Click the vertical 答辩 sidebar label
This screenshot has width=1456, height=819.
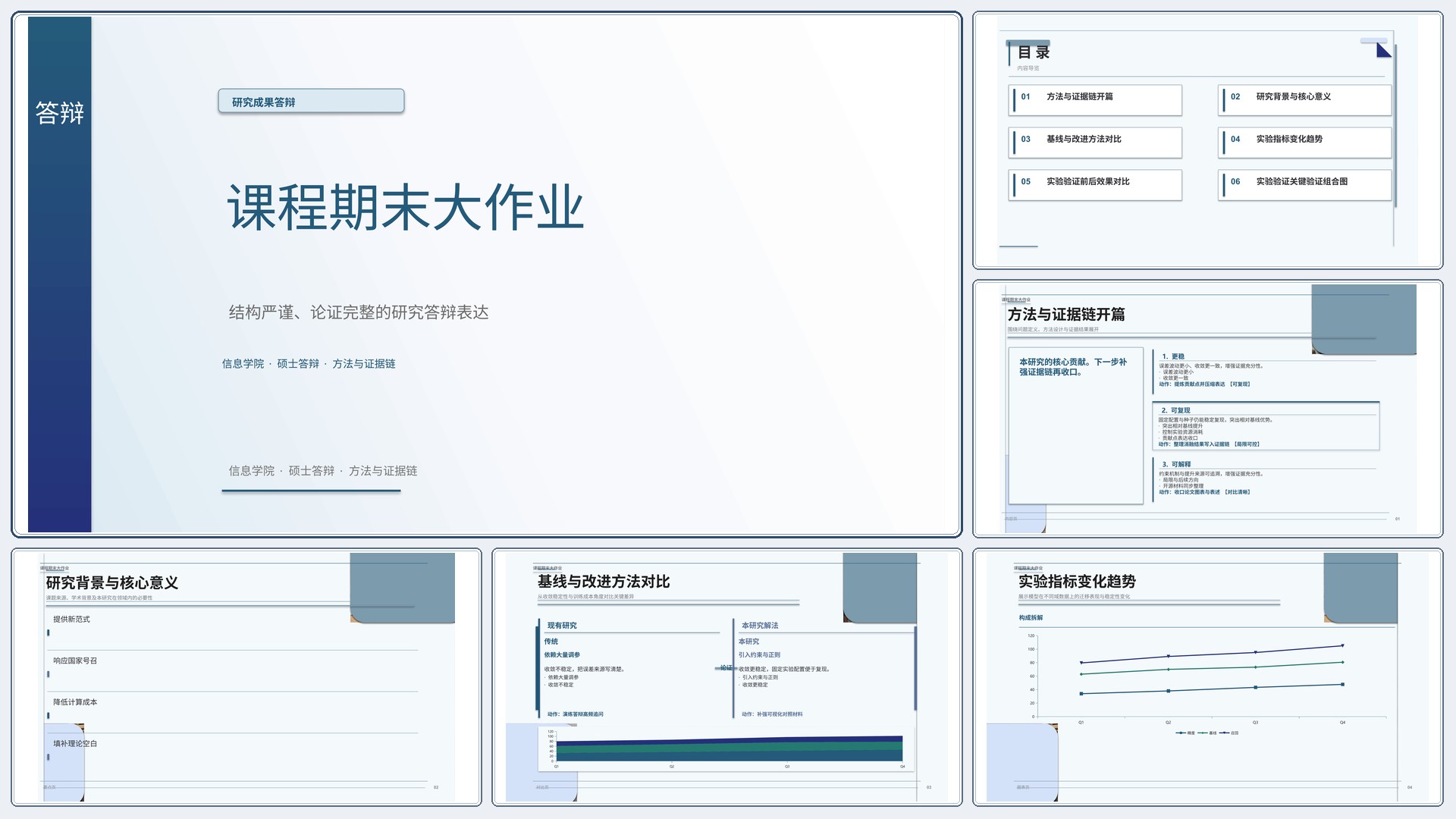tap(60, 113)
